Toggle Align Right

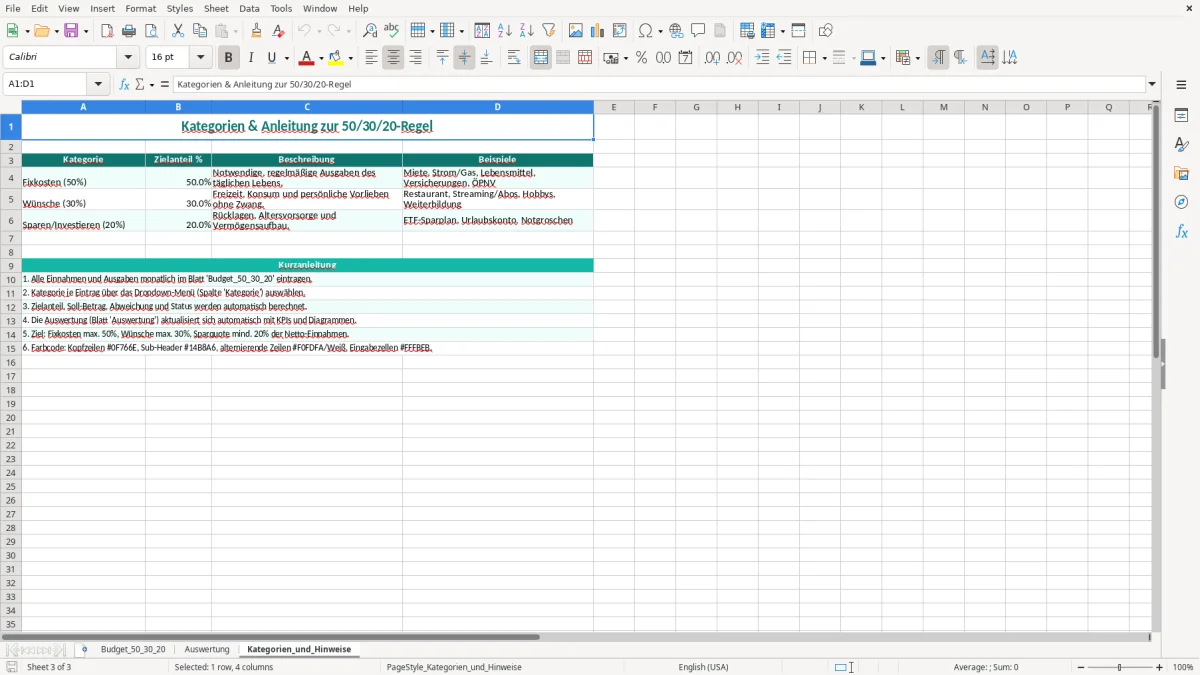[415, 58]
